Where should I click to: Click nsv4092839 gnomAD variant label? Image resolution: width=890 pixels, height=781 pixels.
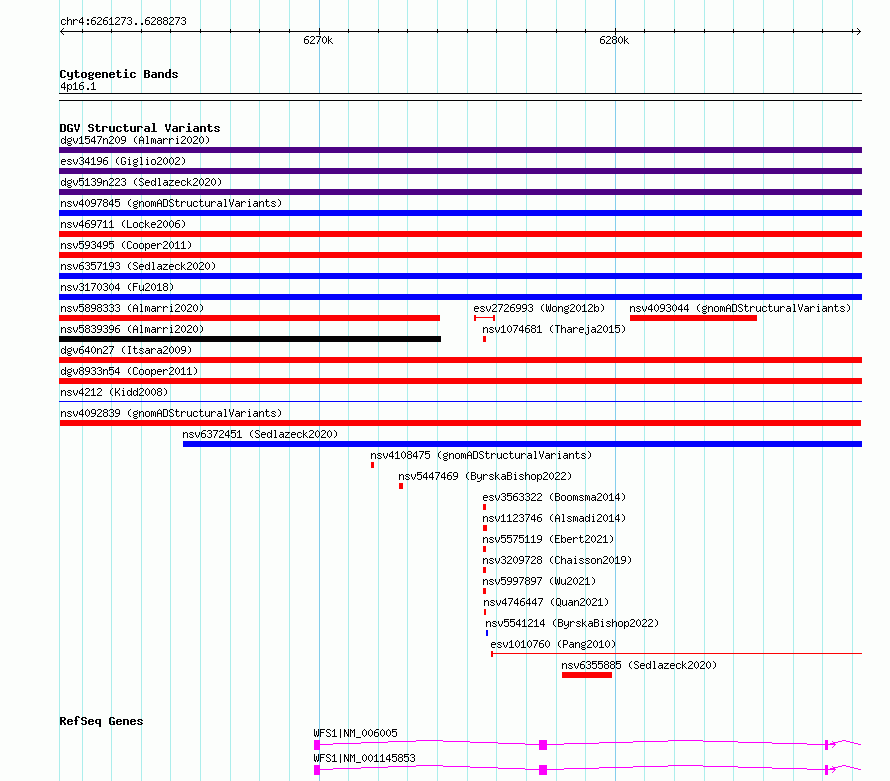(171, 413)
